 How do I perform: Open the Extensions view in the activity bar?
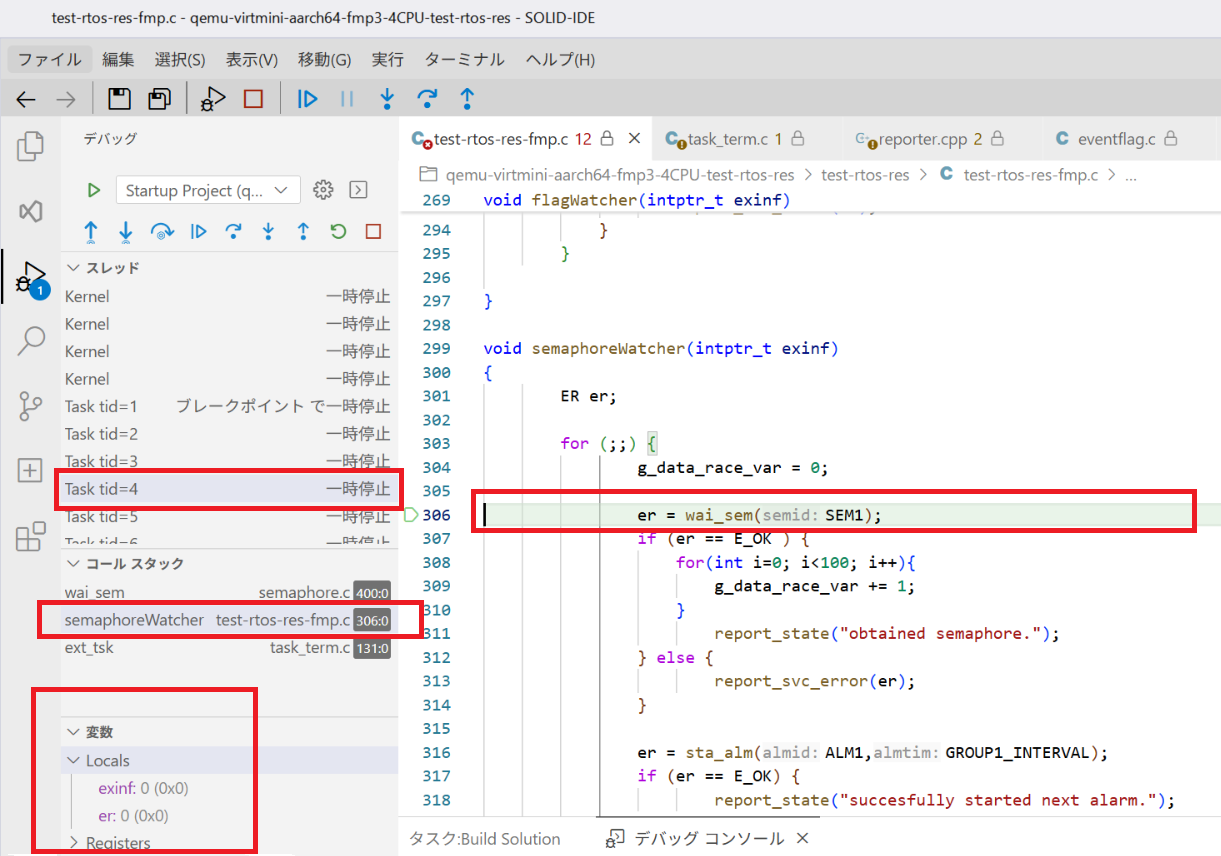(31, 536)
